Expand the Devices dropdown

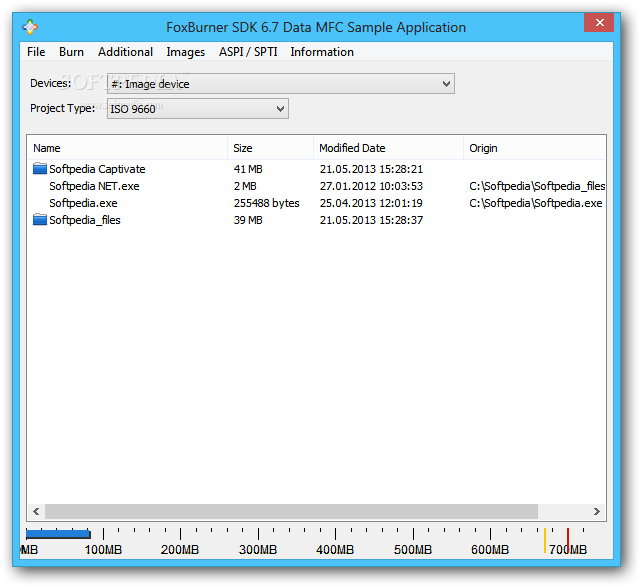coord(281,84)
